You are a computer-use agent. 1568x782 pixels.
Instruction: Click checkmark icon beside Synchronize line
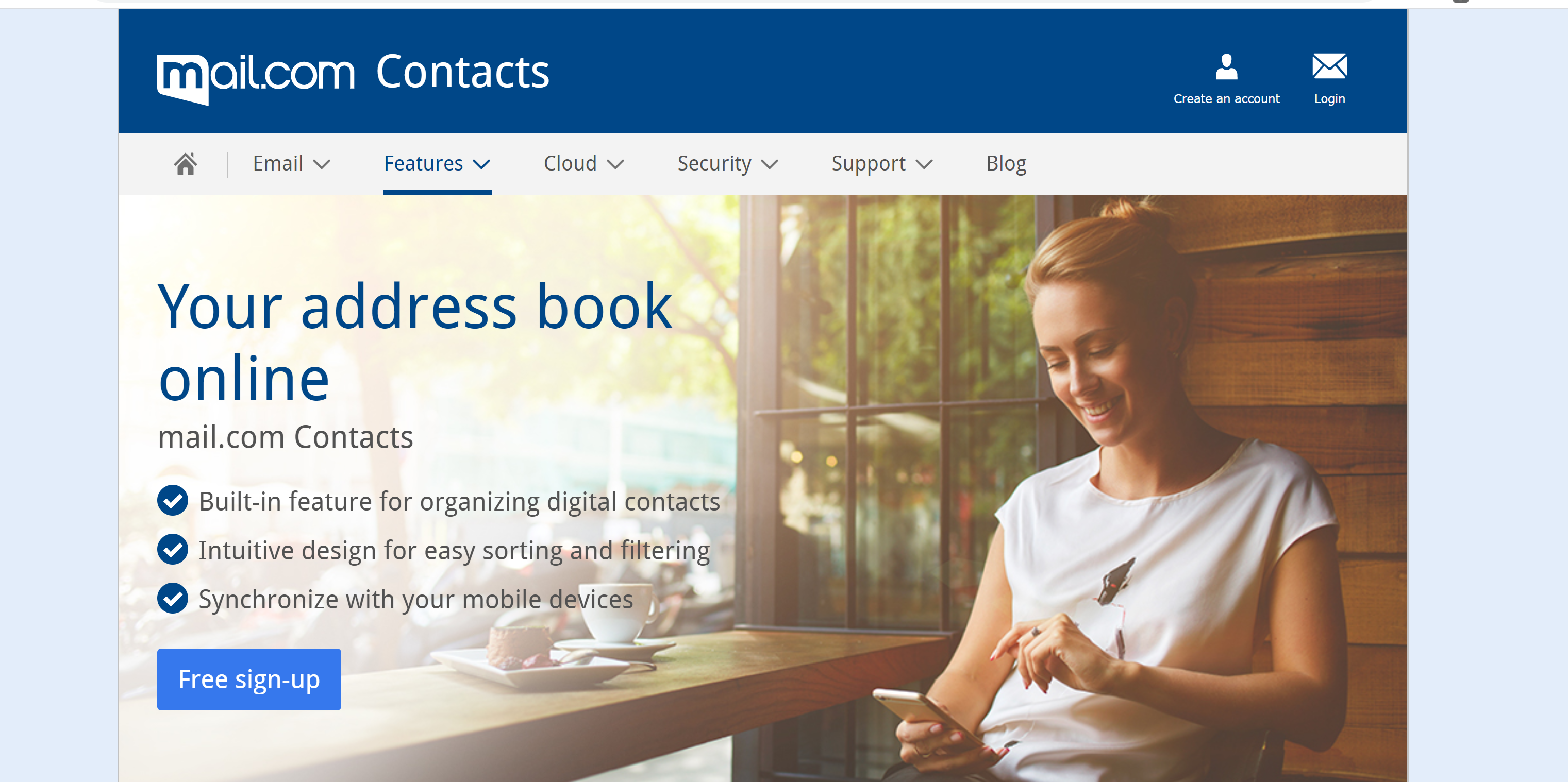pyautogui.click(x=173, y=598)
